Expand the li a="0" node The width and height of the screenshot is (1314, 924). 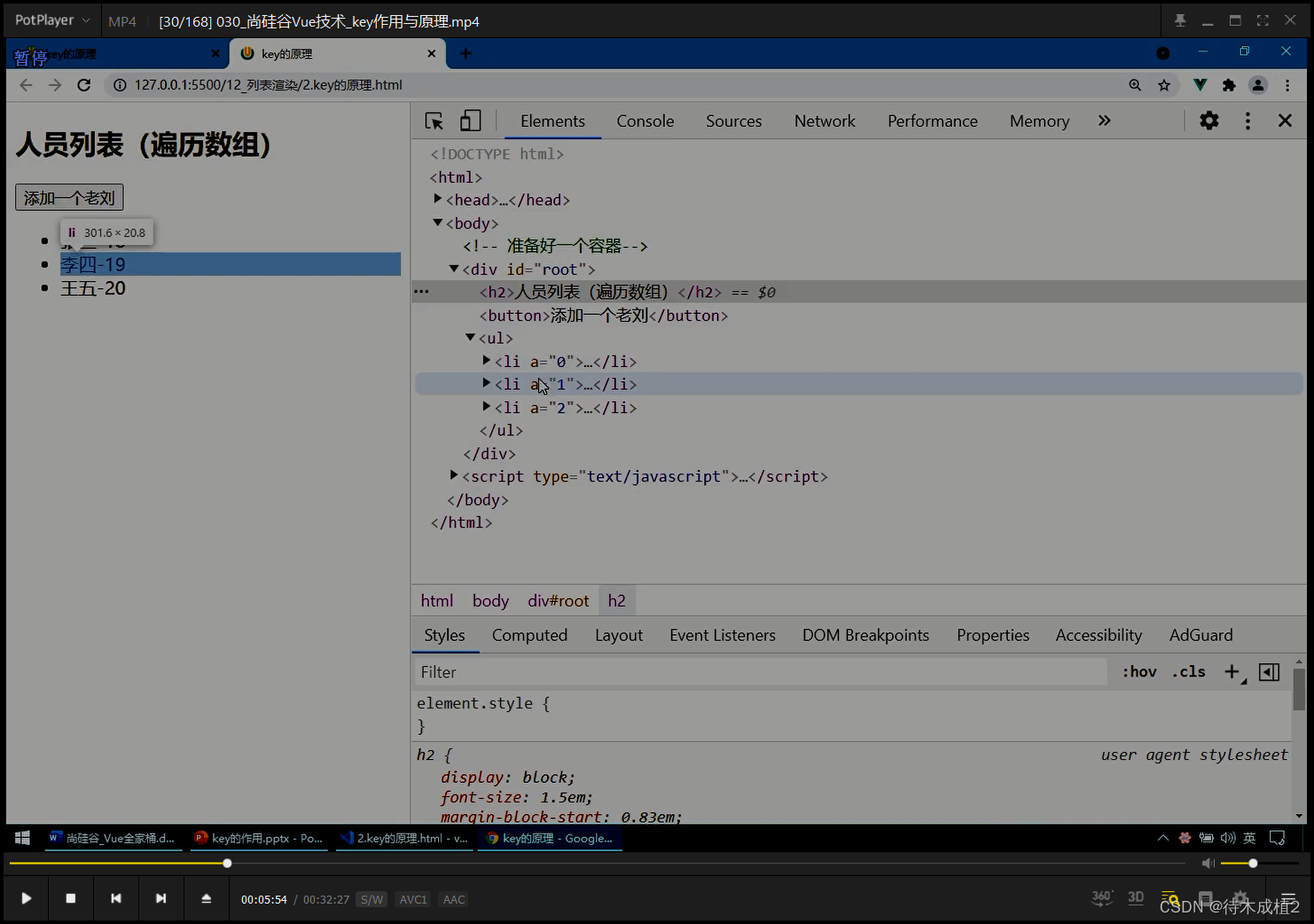click(486, 360)
